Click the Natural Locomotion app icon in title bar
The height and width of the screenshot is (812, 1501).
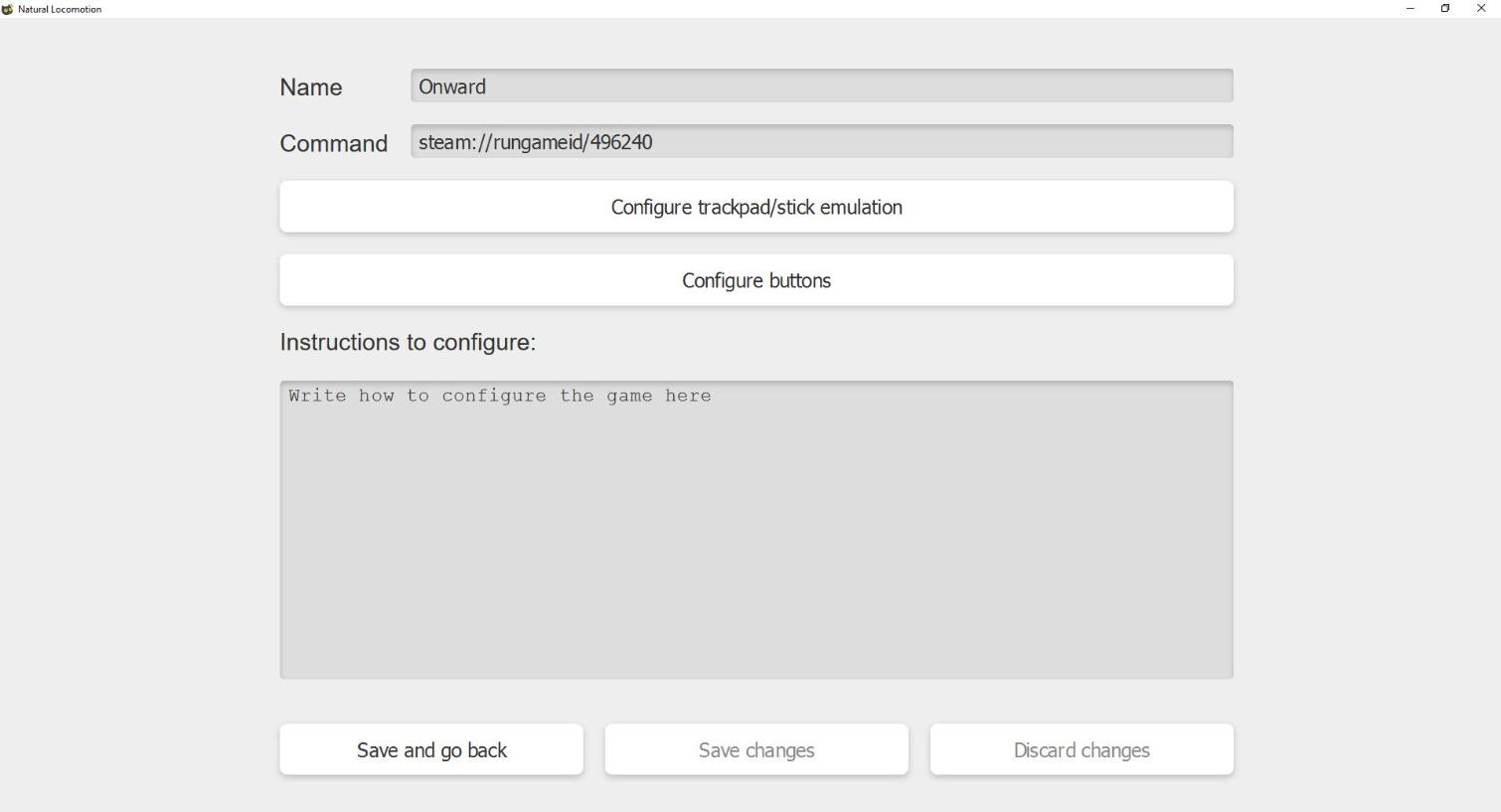(x=8, y=9)
